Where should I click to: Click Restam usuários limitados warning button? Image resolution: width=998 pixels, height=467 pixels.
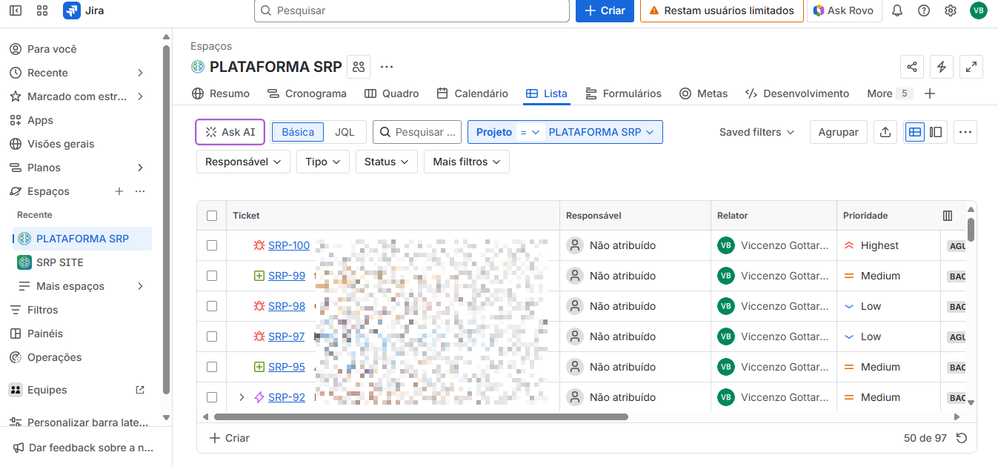(722, 11)
